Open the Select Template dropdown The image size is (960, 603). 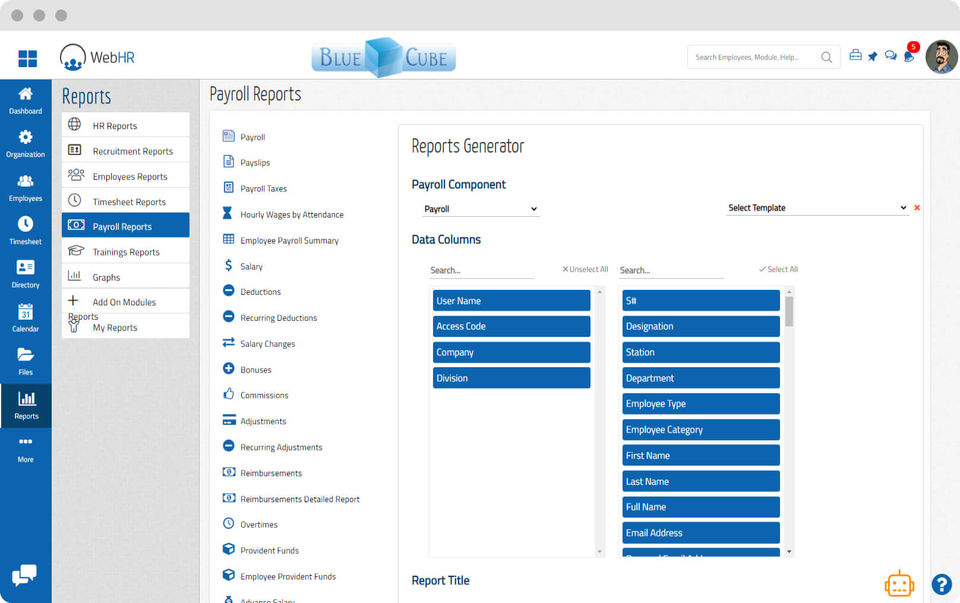[817, 208]
